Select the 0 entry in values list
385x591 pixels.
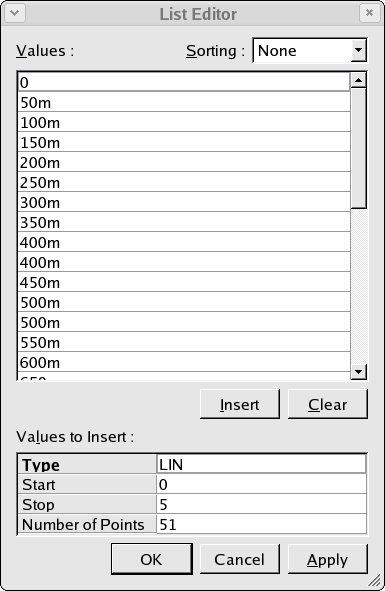pyautogui.click(x=184, y=82)
